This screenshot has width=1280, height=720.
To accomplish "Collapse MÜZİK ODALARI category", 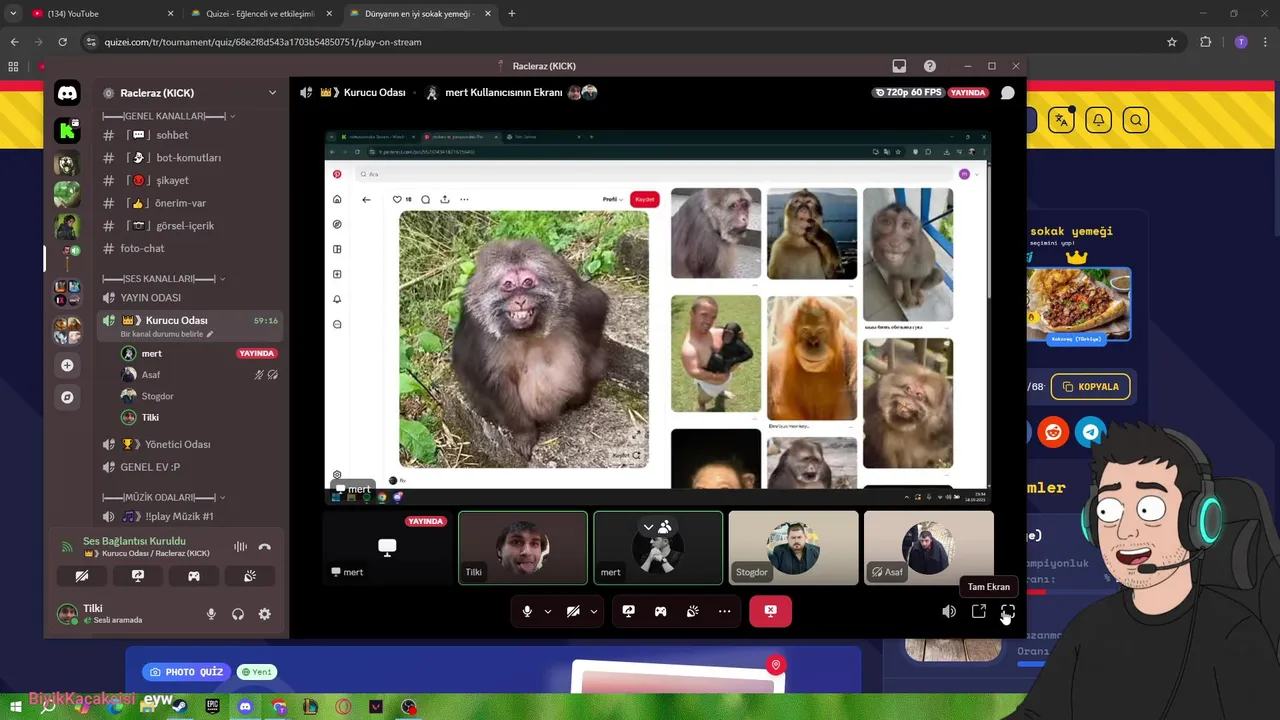I will [x=164, y=497].
